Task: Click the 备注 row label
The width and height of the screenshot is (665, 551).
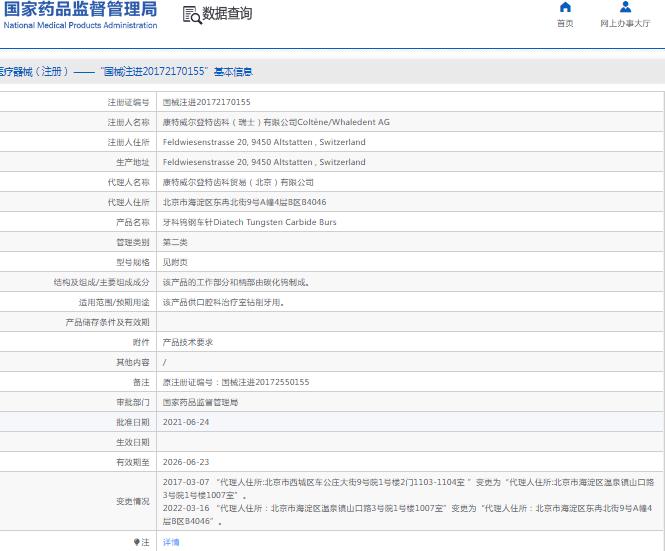Action: tap(141, 382)
